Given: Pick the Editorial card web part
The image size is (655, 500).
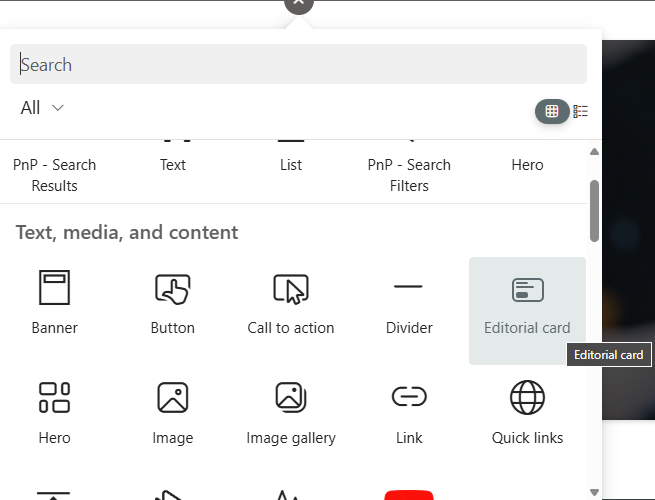Looking at the screenshot, I should pyautogui.click(x=527, y=311).
